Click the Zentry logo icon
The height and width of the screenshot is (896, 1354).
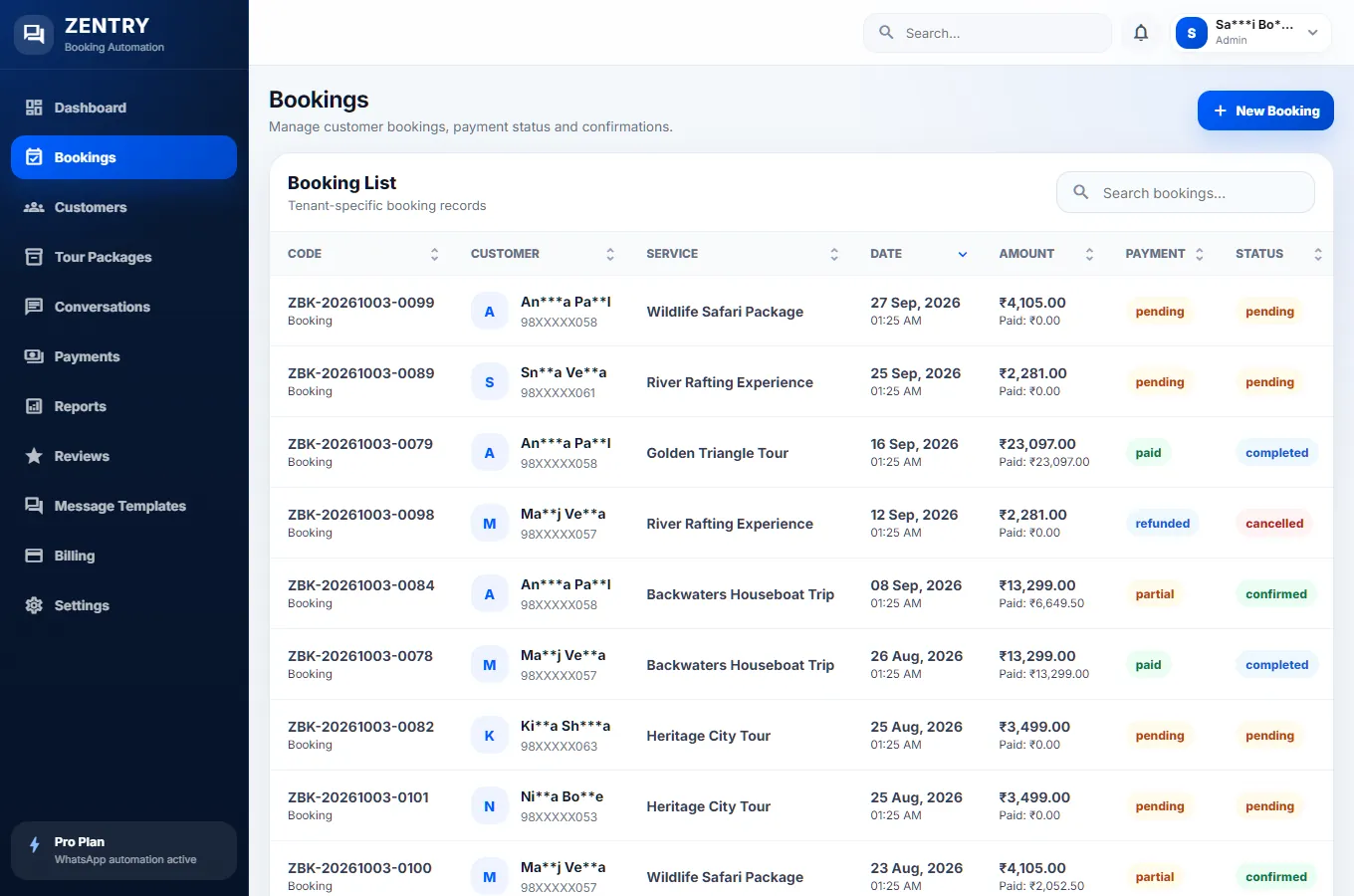pyautogui.click(x=34, y=35)
